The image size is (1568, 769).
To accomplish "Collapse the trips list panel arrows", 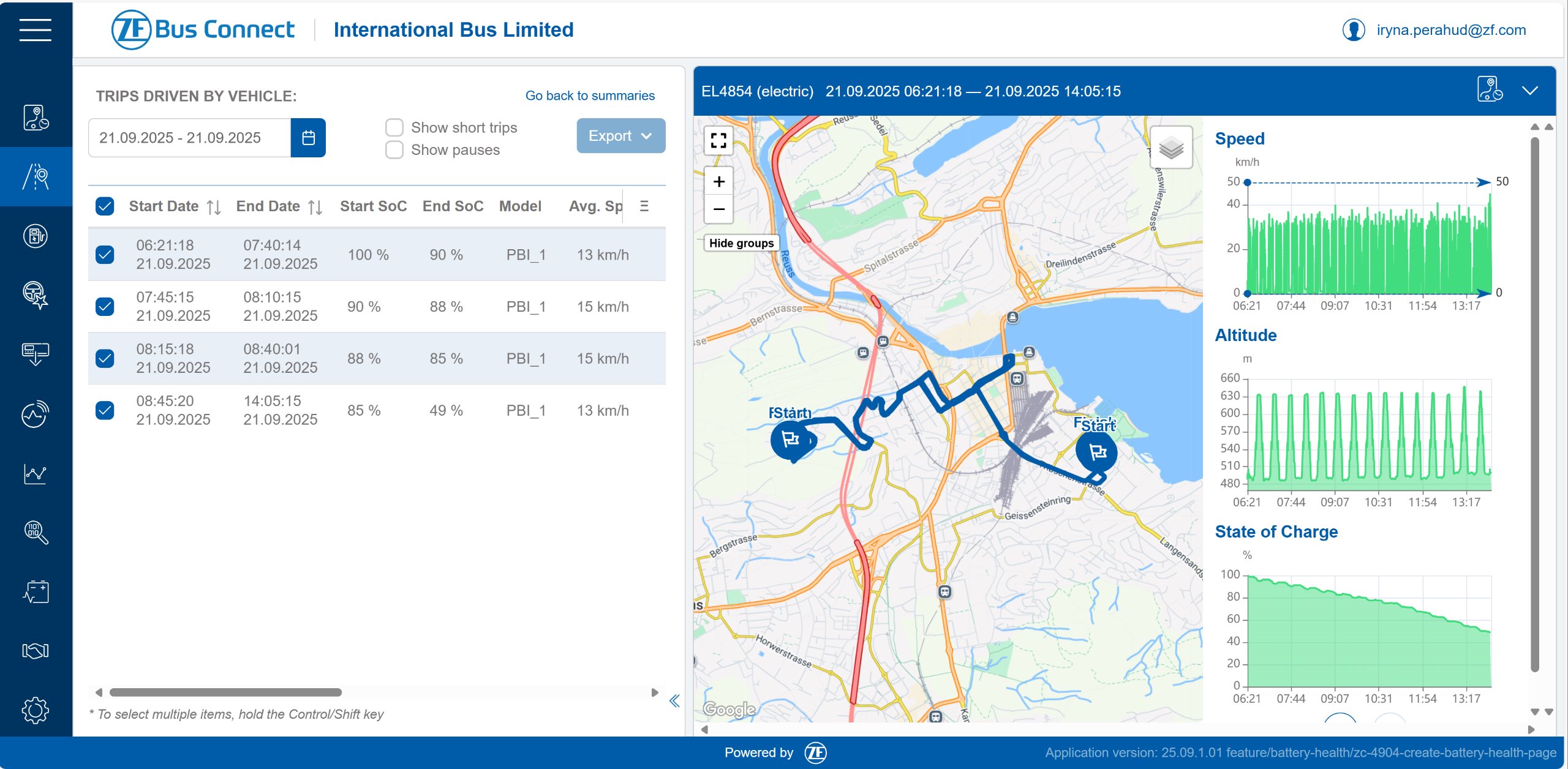I will [674, 701].
